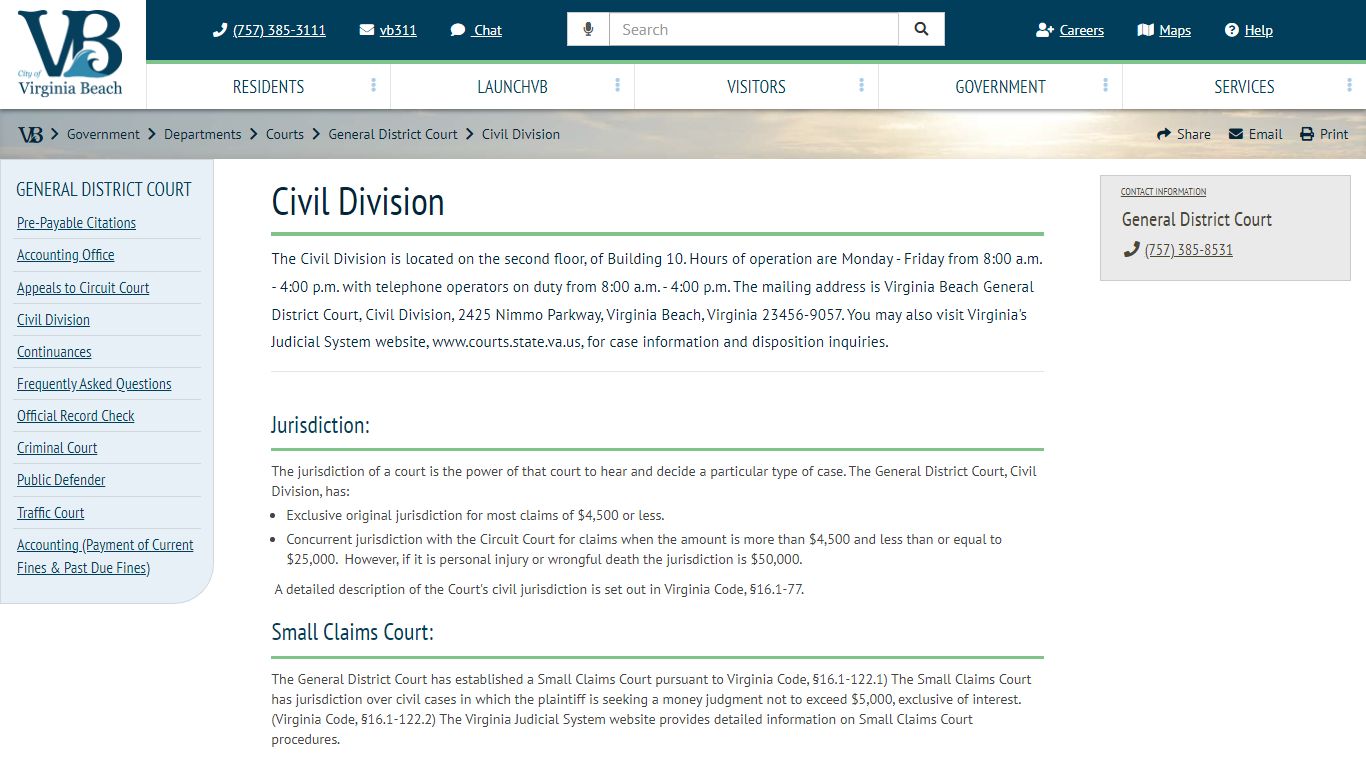The width and height of the screenshot is (1366, 768).
Task: Expand the Services menu dots
Action: [1350, 86]
